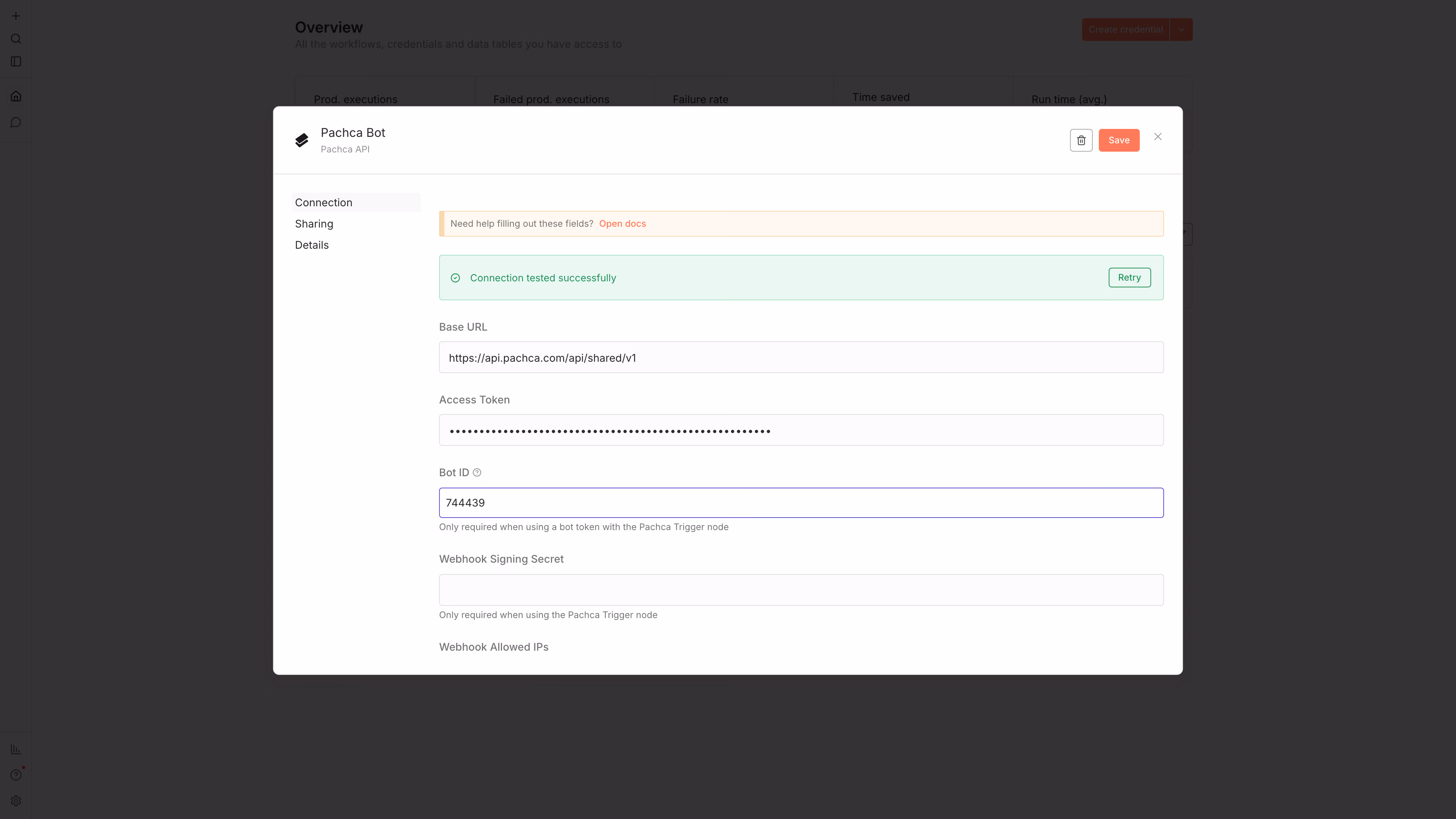Click into the Webhook Signing Secret field
1456x819 pixels.
801,590
